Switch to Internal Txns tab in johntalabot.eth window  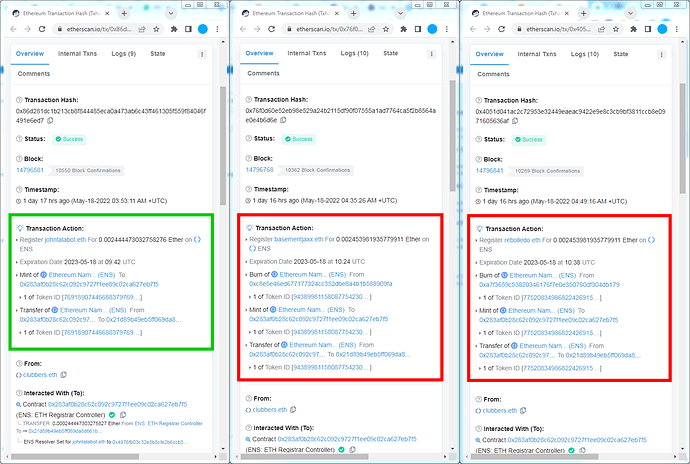[x=77, y=54]
